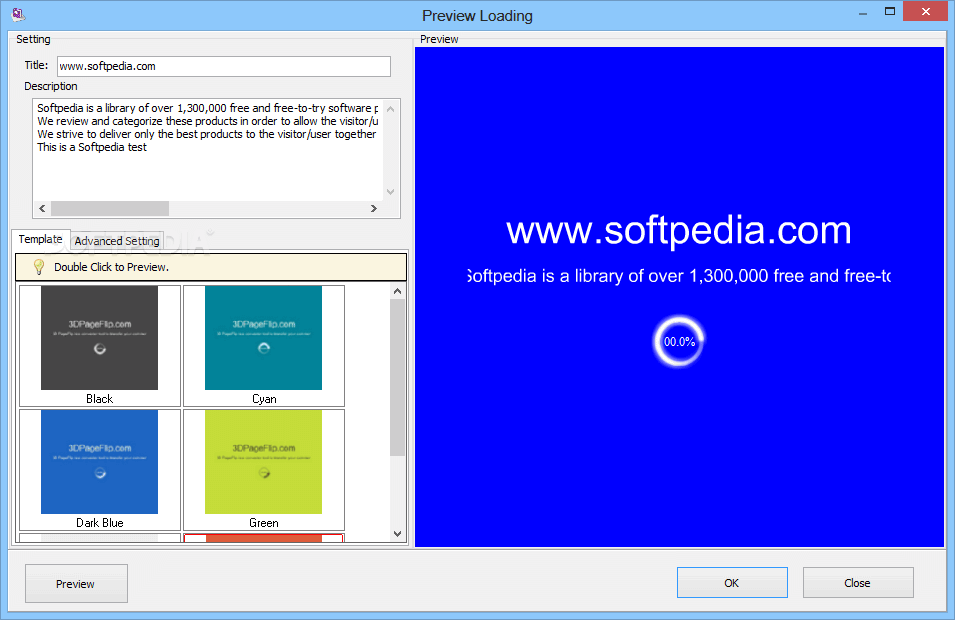This screenshot has height=620, width=955.
Task: Close window using title bar X
Action: [x=926, y=12]
